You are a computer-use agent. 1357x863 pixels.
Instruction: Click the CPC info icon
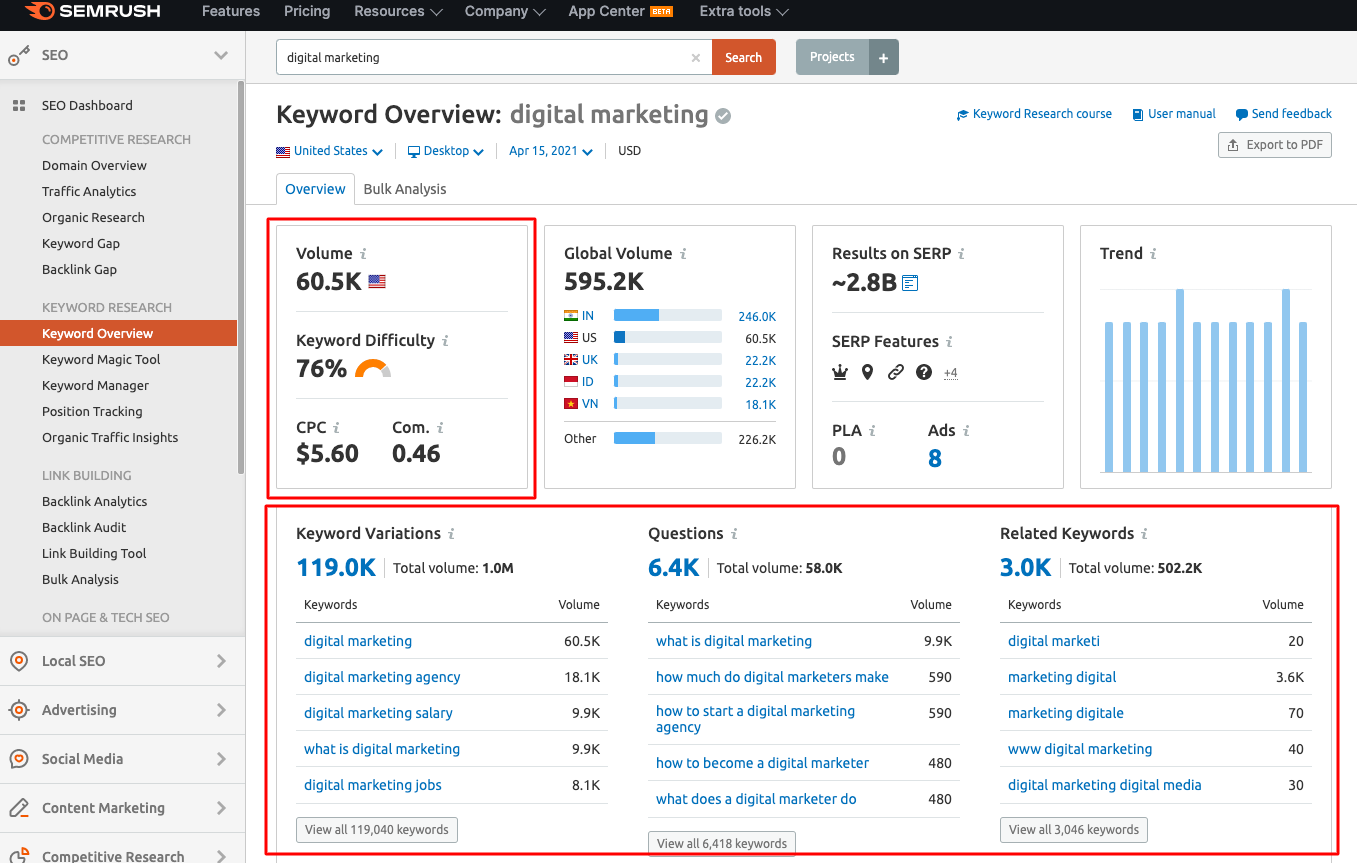[337, 428]
